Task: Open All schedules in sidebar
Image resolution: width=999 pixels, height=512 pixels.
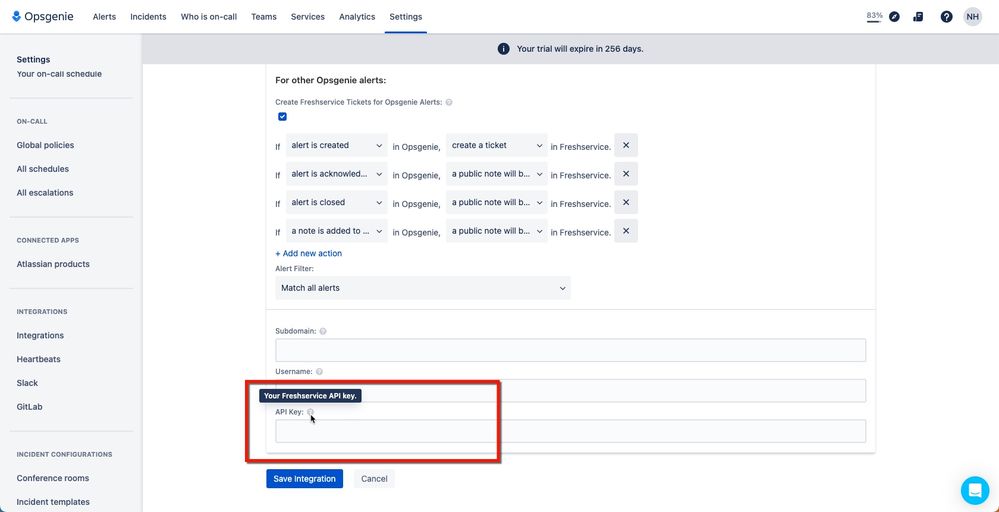Action: pos(43,169)
